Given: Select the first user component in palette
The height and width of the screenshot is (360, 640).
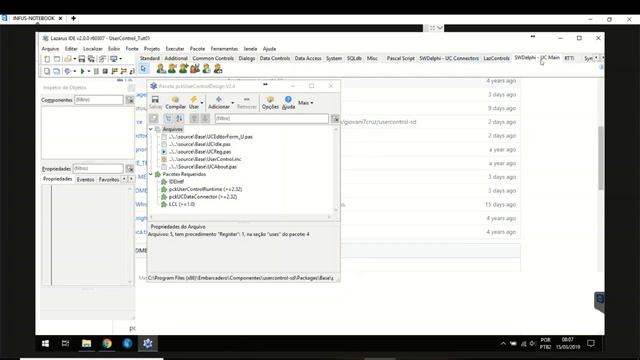Looking at the screenshot, I should point(161,69).
